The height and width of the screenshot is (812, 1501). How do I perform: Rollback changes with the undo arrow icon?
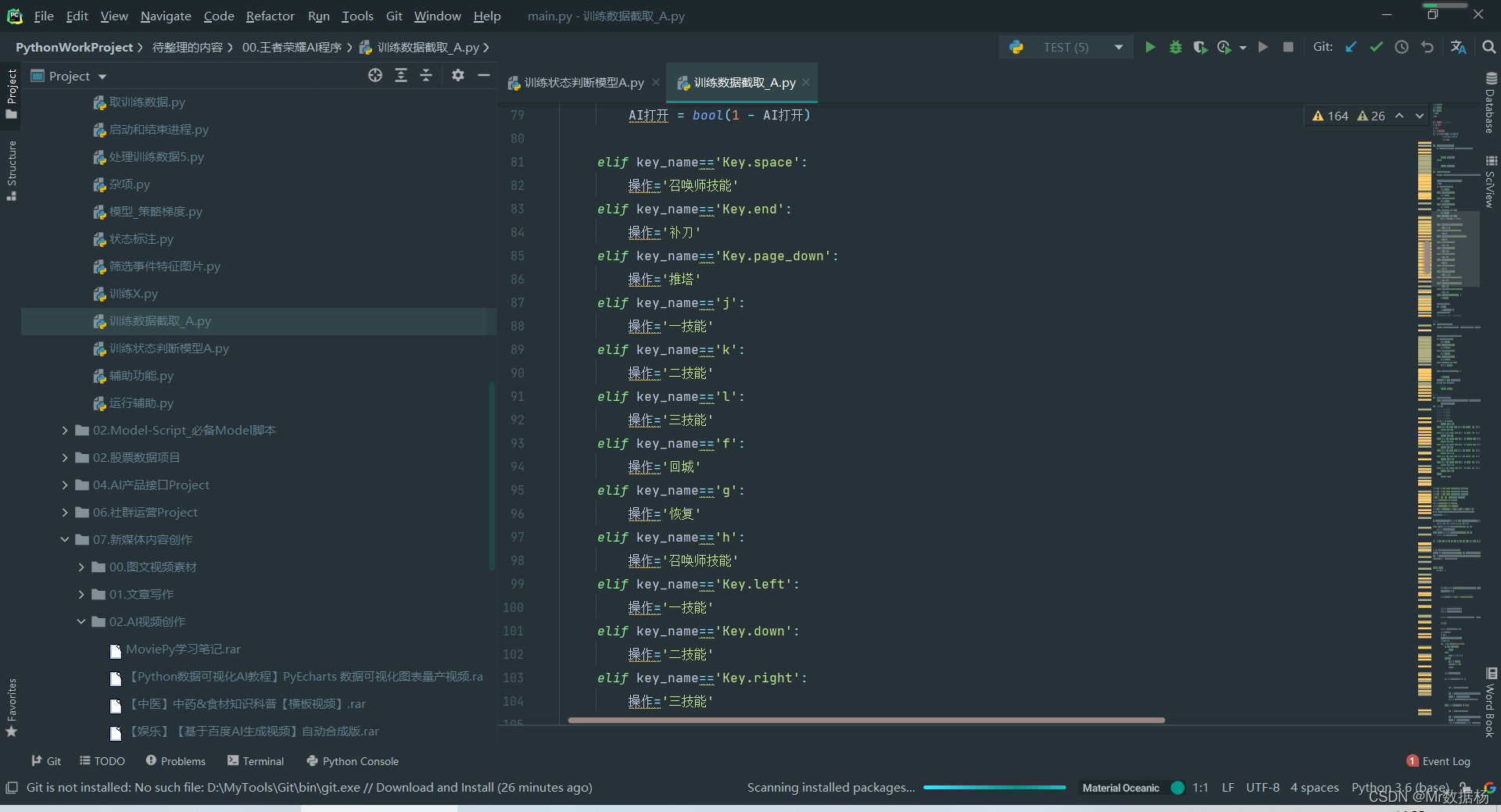1428,47
